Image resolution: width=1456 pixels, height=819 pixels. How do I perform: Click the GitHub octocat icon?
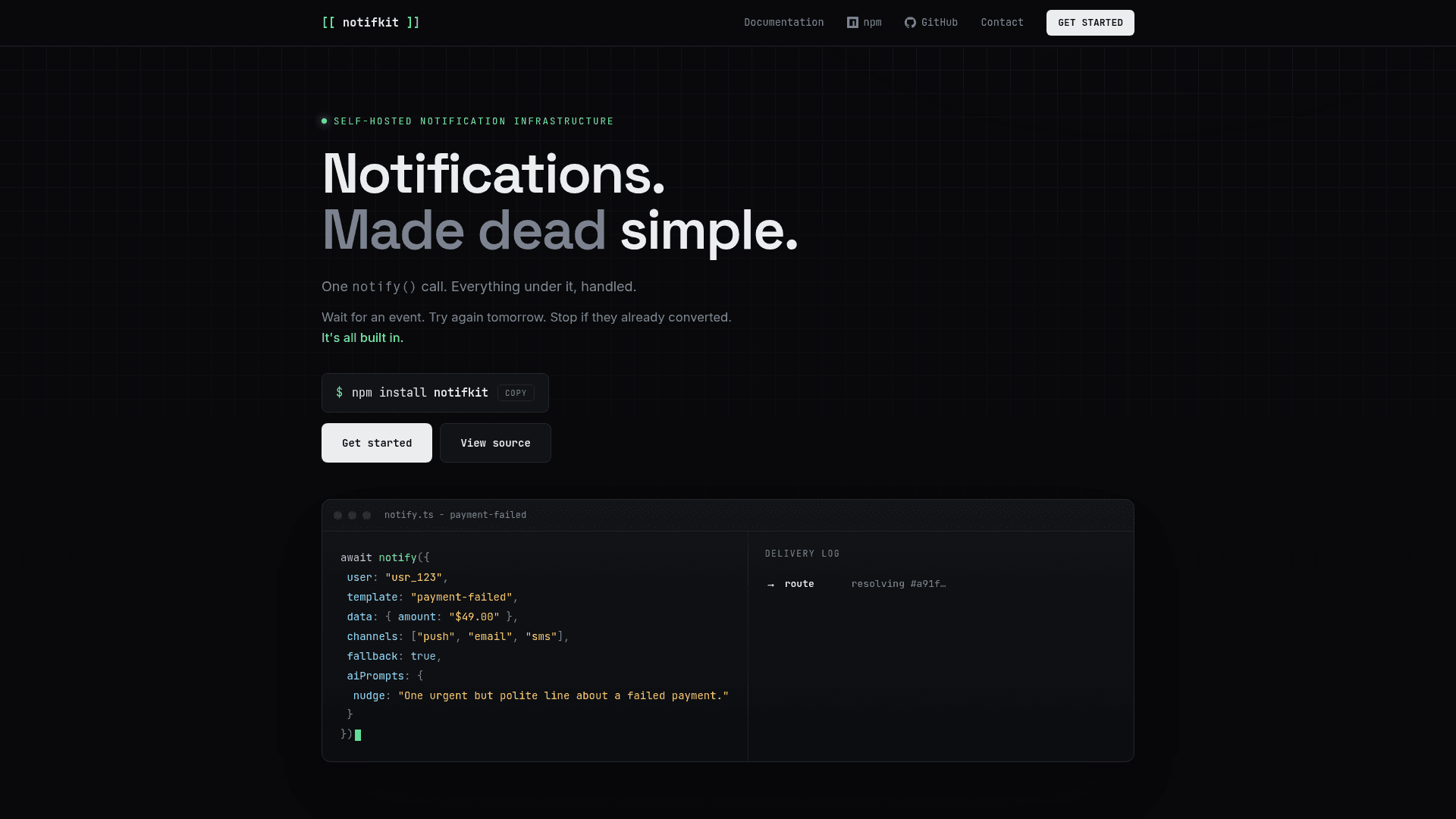pyautogui.click(x=910, y=23)
